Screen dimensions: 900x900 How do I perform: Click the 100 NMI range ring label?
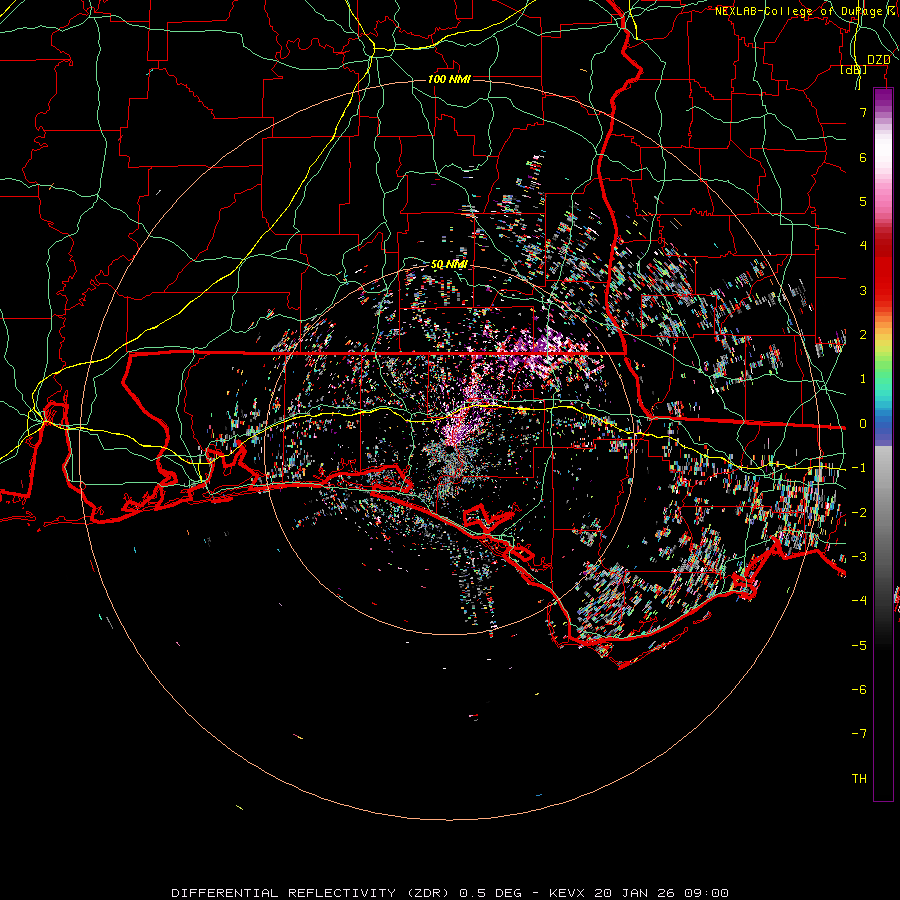449,79
